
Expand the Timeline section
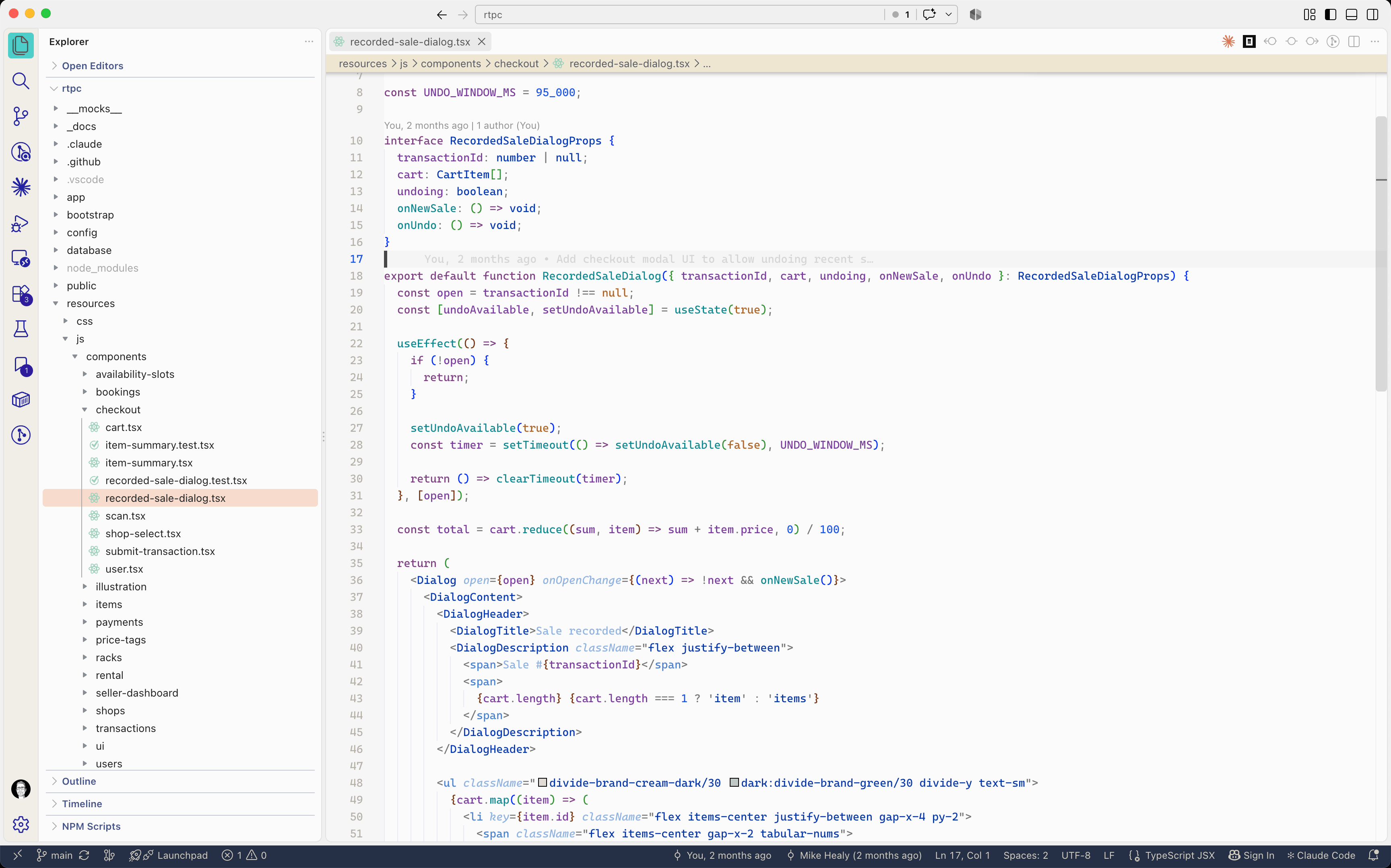click(x=180, y=804)
